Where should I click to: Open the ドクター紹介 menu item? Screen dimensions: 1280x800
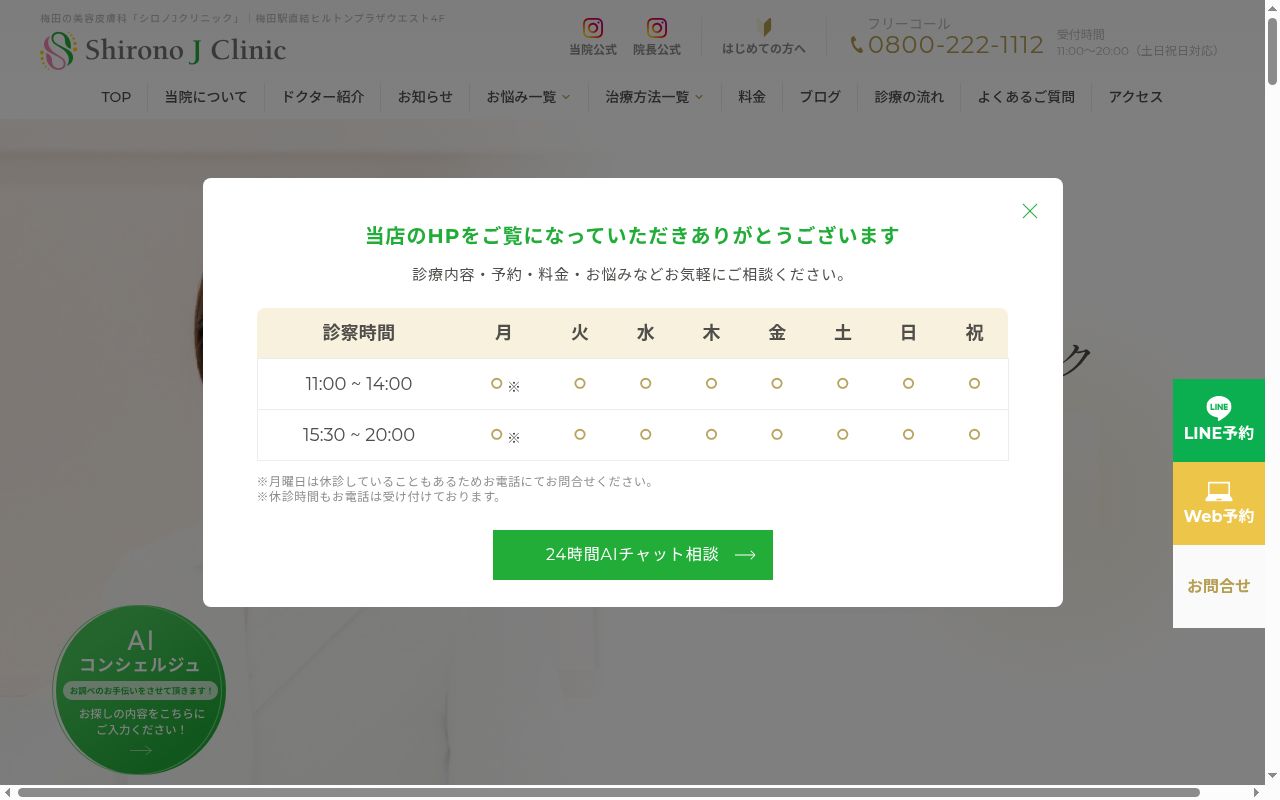point(323,97)
